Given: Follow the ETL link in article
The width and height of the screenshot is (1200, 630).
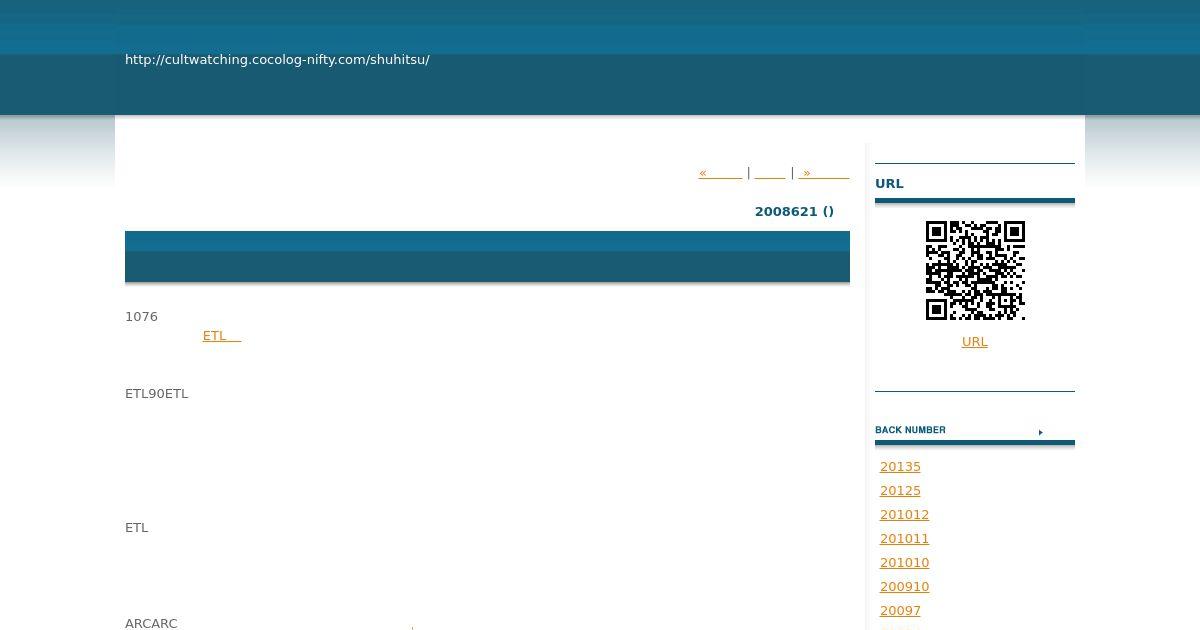Looking at the screenshot, I should pyautogui.click(x=222, y=336).
